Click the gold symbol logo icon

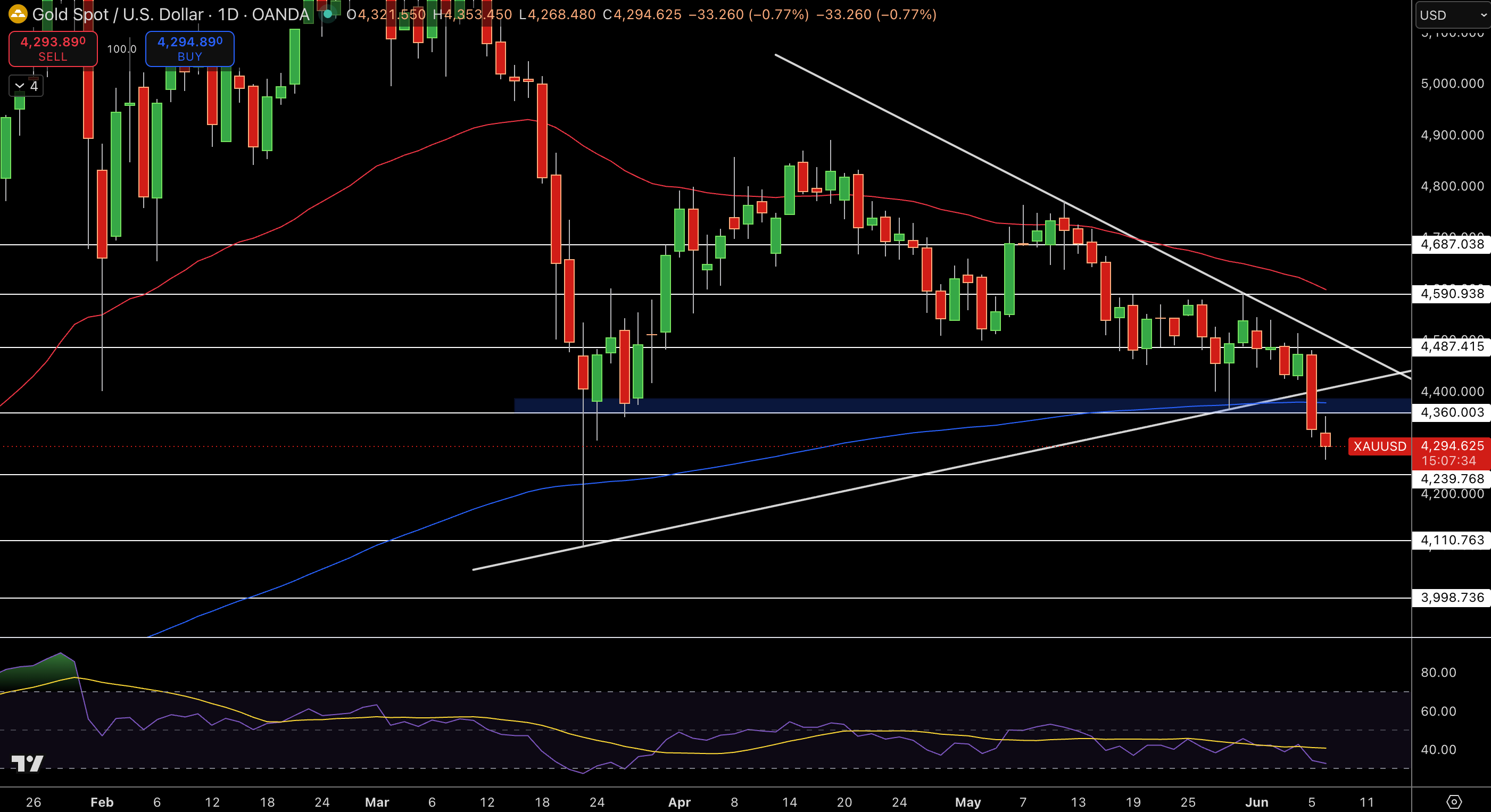(18, 14)
